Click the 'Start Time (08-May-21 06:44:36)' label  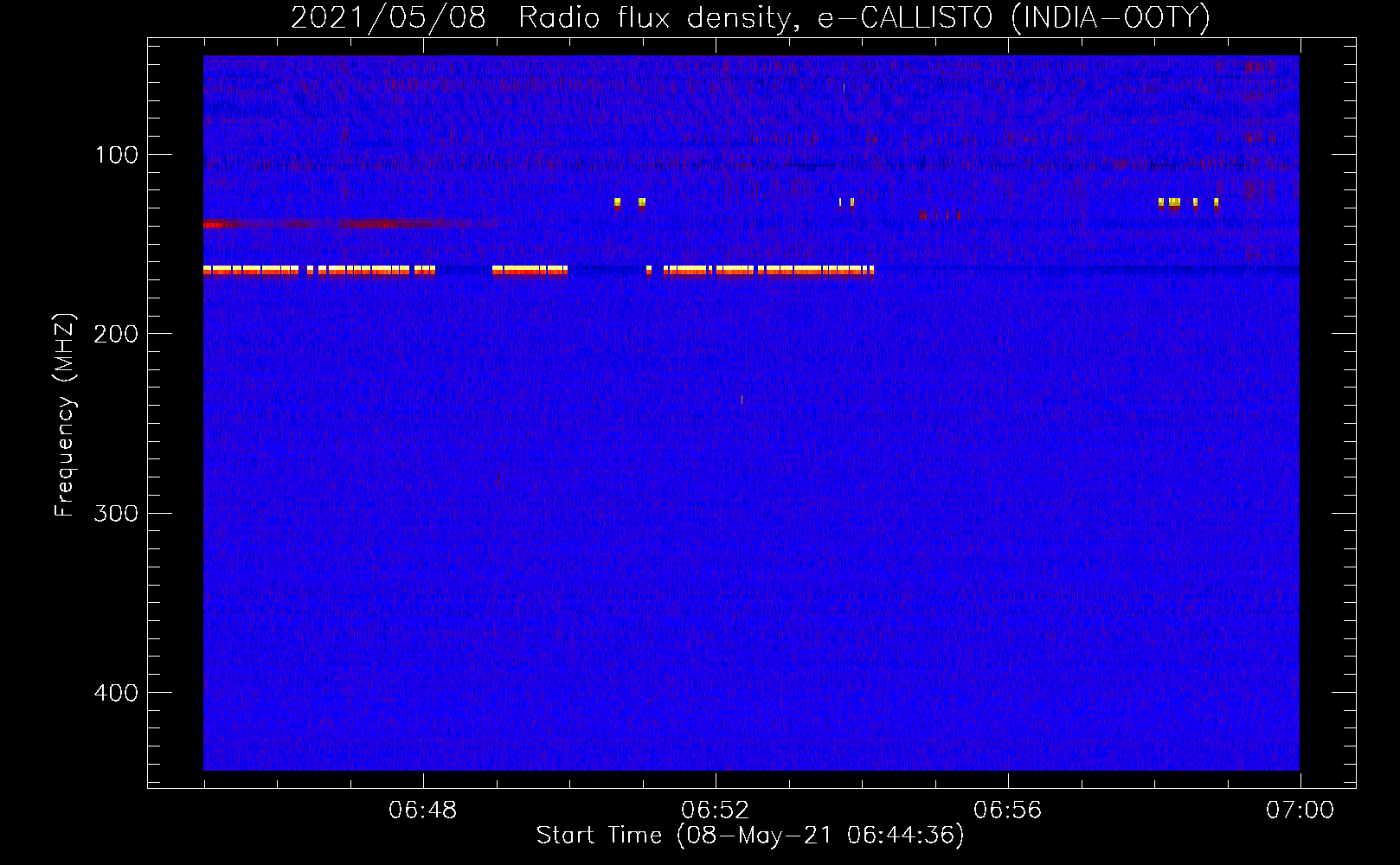pos(750,836)
